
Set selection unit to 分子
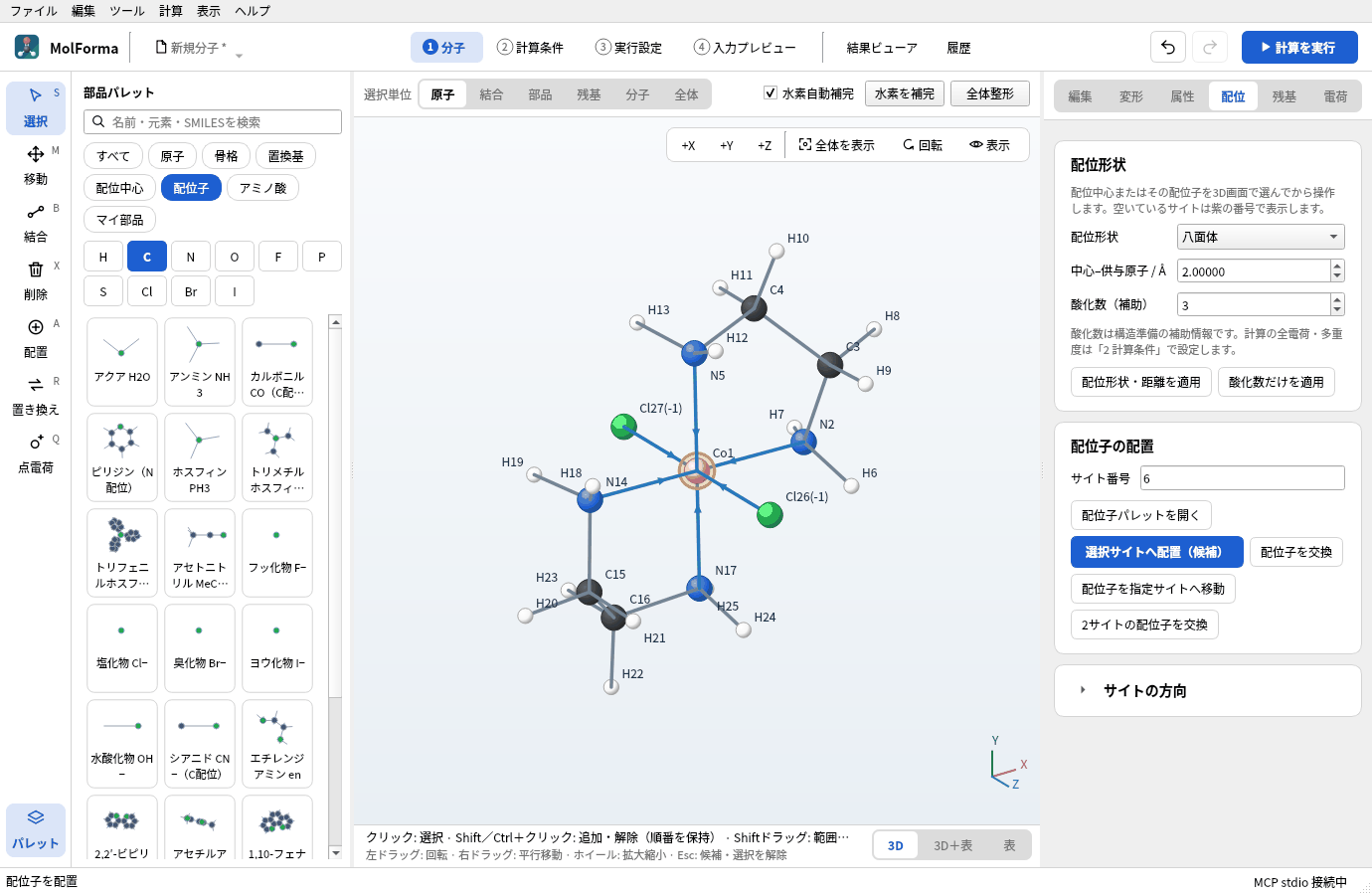tap(637, 94)
